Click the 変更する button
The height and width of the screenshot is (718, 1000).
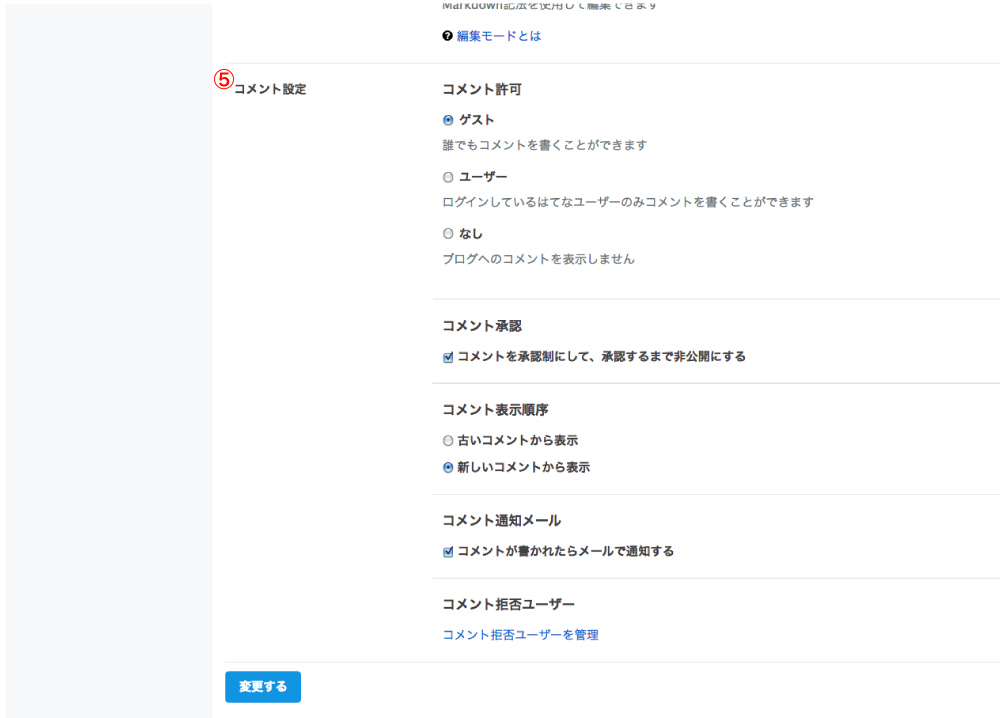point(263,687)
